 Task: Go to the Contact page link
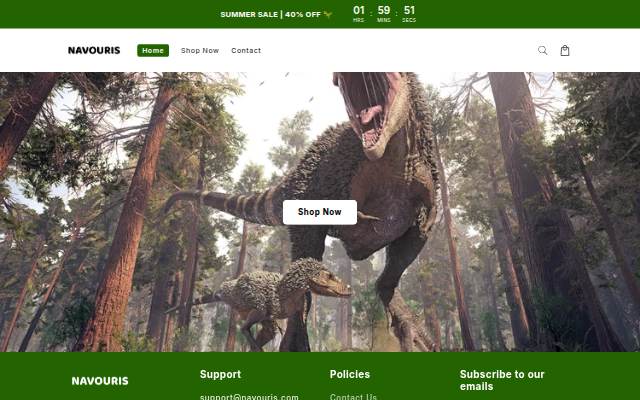(246, 51)
